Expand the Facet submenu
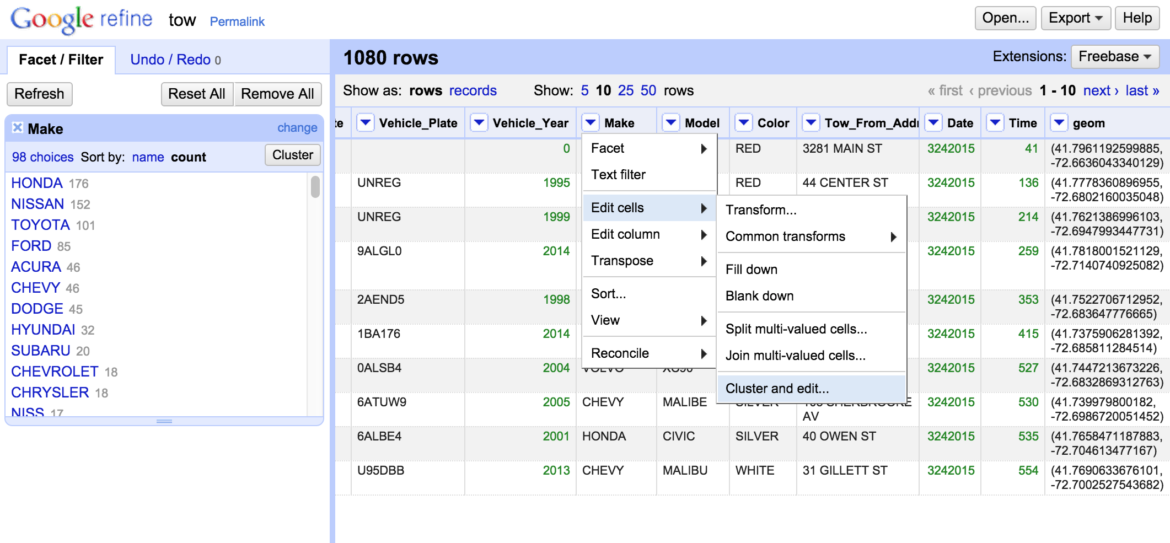 pos(649,148)
